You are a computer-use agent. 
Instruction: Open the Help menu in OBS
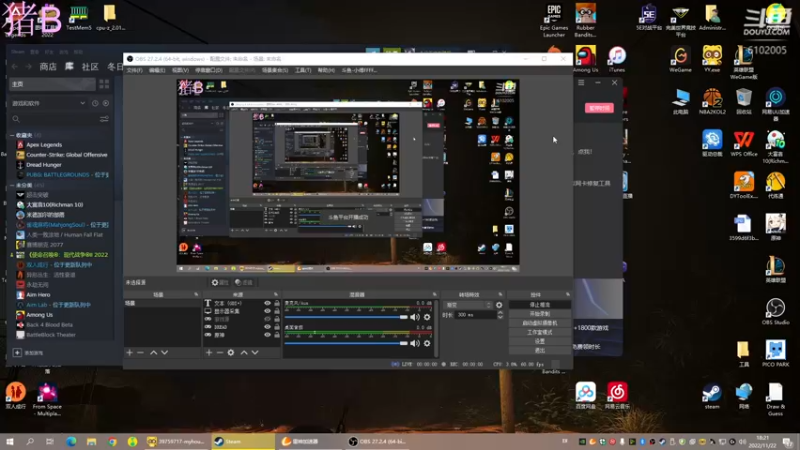326,70
